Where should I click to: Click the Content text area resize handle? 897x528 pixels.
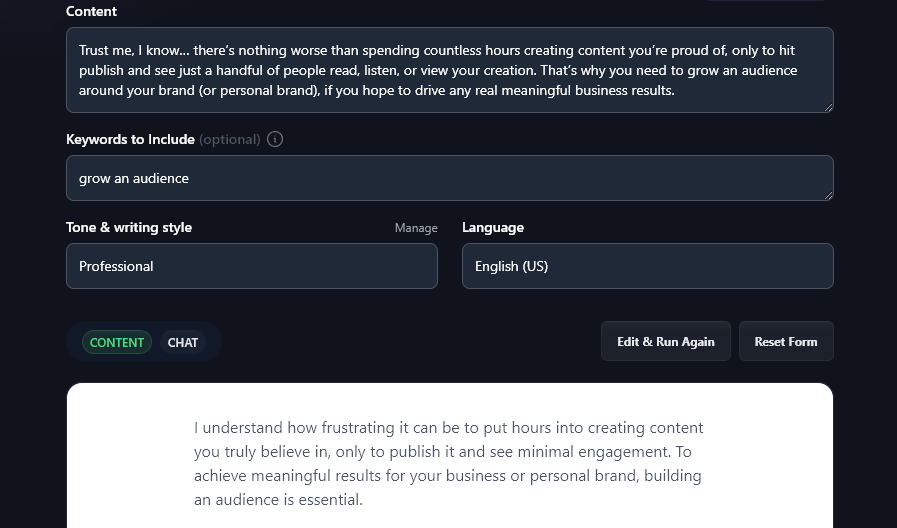pyautogui.click(x=827, y=106)
